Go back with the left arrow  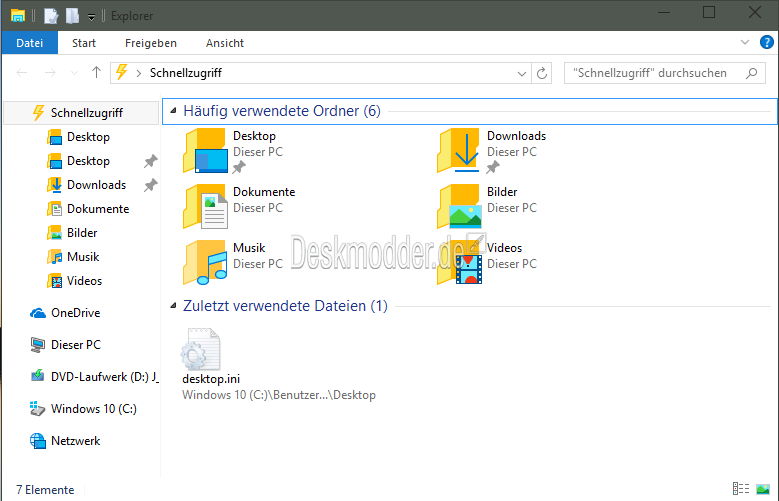[x=22, y=73]
